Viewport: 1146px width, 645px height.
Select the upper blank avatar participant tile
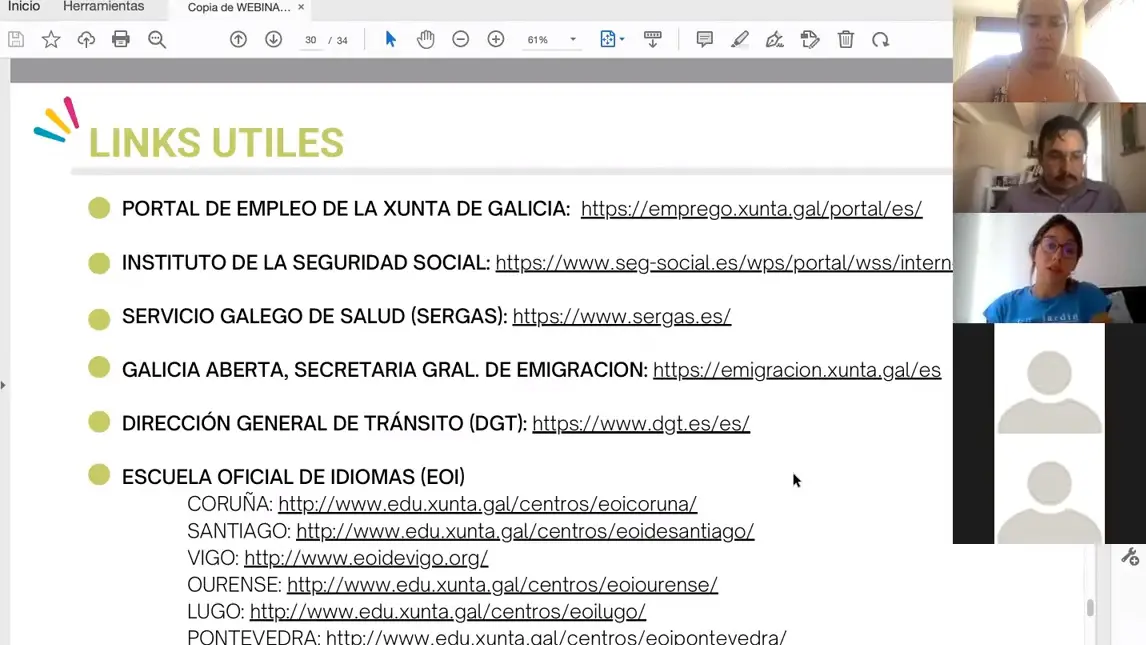[1049, 379]
